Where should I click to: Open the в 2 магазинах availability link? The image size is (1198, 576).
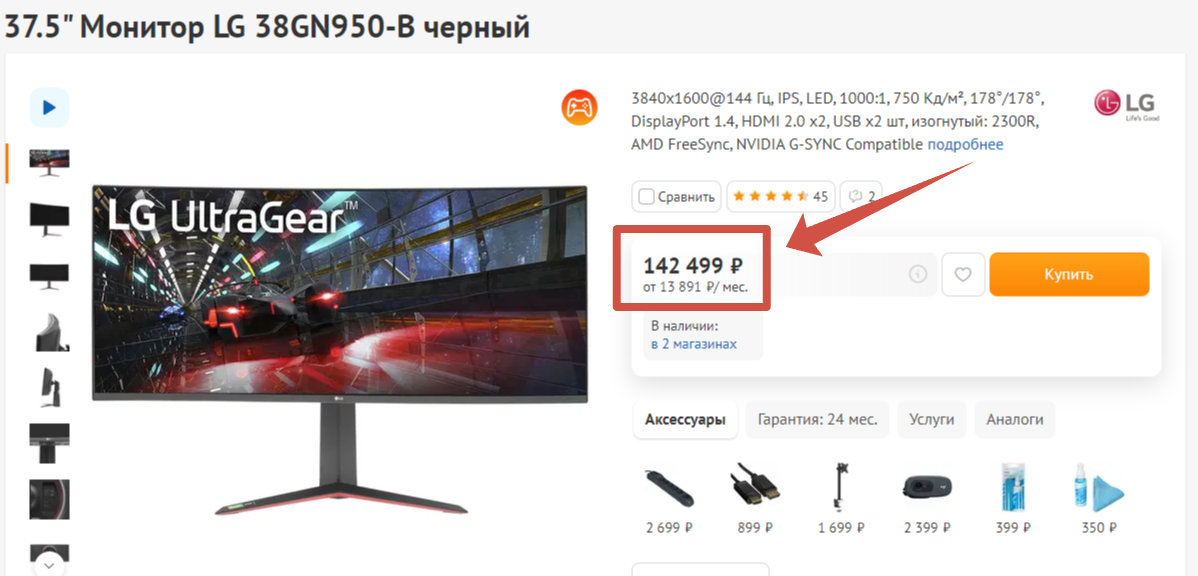coord(694,344)
